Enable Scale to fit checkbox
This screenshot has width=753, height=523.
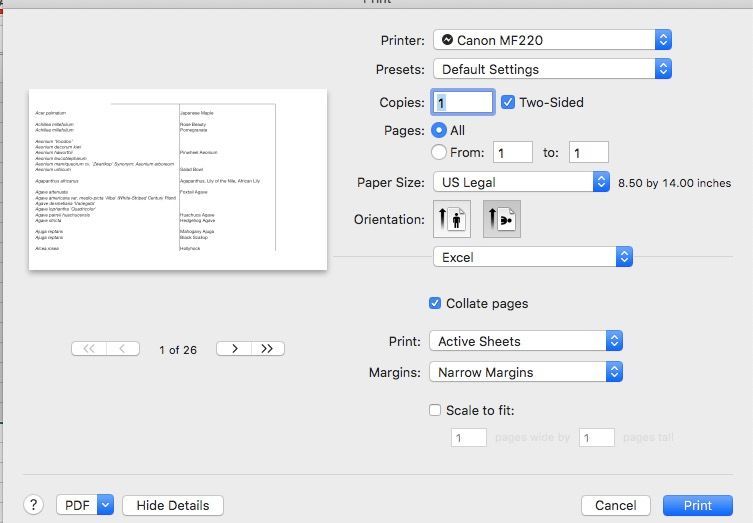[435, 410]
